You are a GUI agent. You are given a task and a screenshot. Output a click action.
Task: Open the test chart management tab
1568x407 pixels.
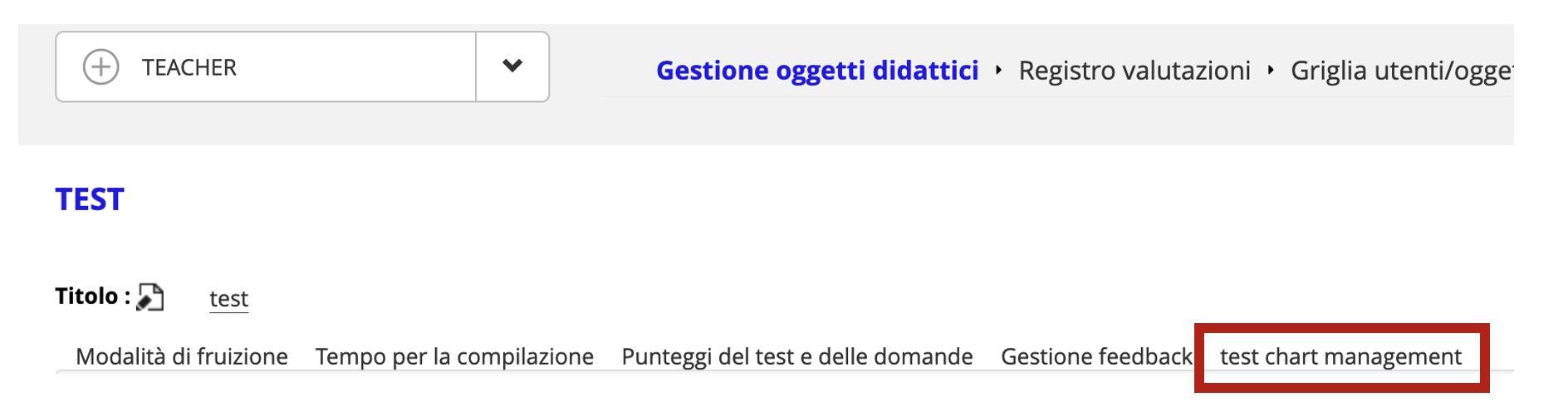click(x=1340, y=356)
